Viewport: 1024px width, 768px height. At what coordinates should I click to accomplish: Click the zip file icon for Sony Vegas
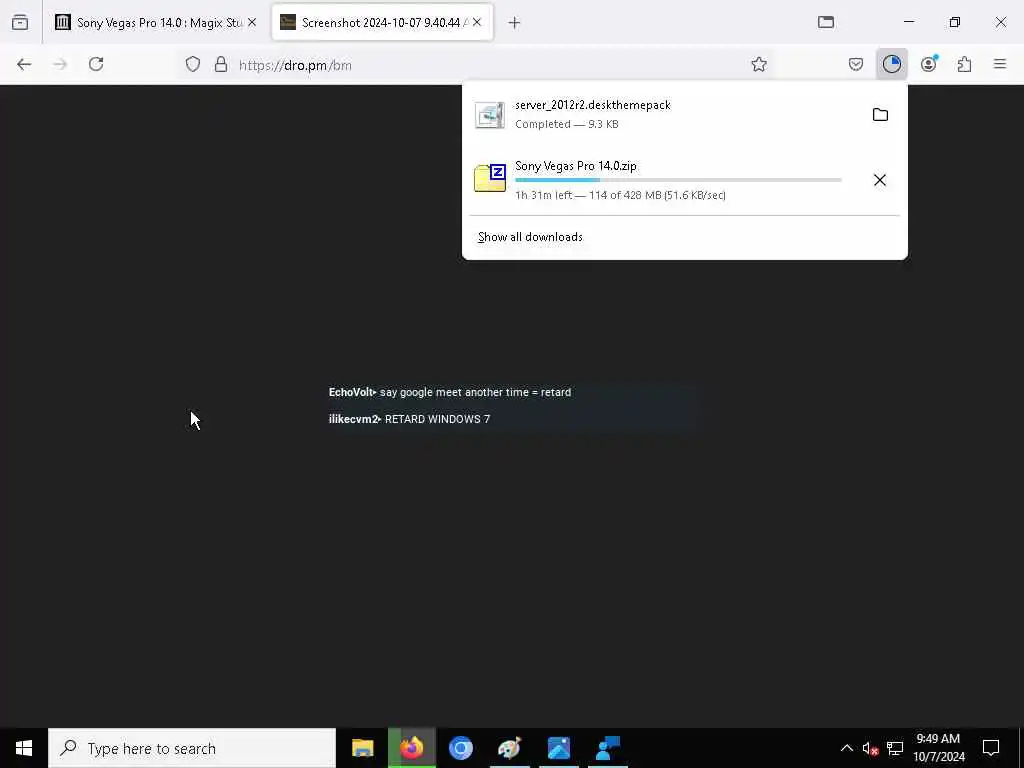pyautogui.click(x=490, y=178)
